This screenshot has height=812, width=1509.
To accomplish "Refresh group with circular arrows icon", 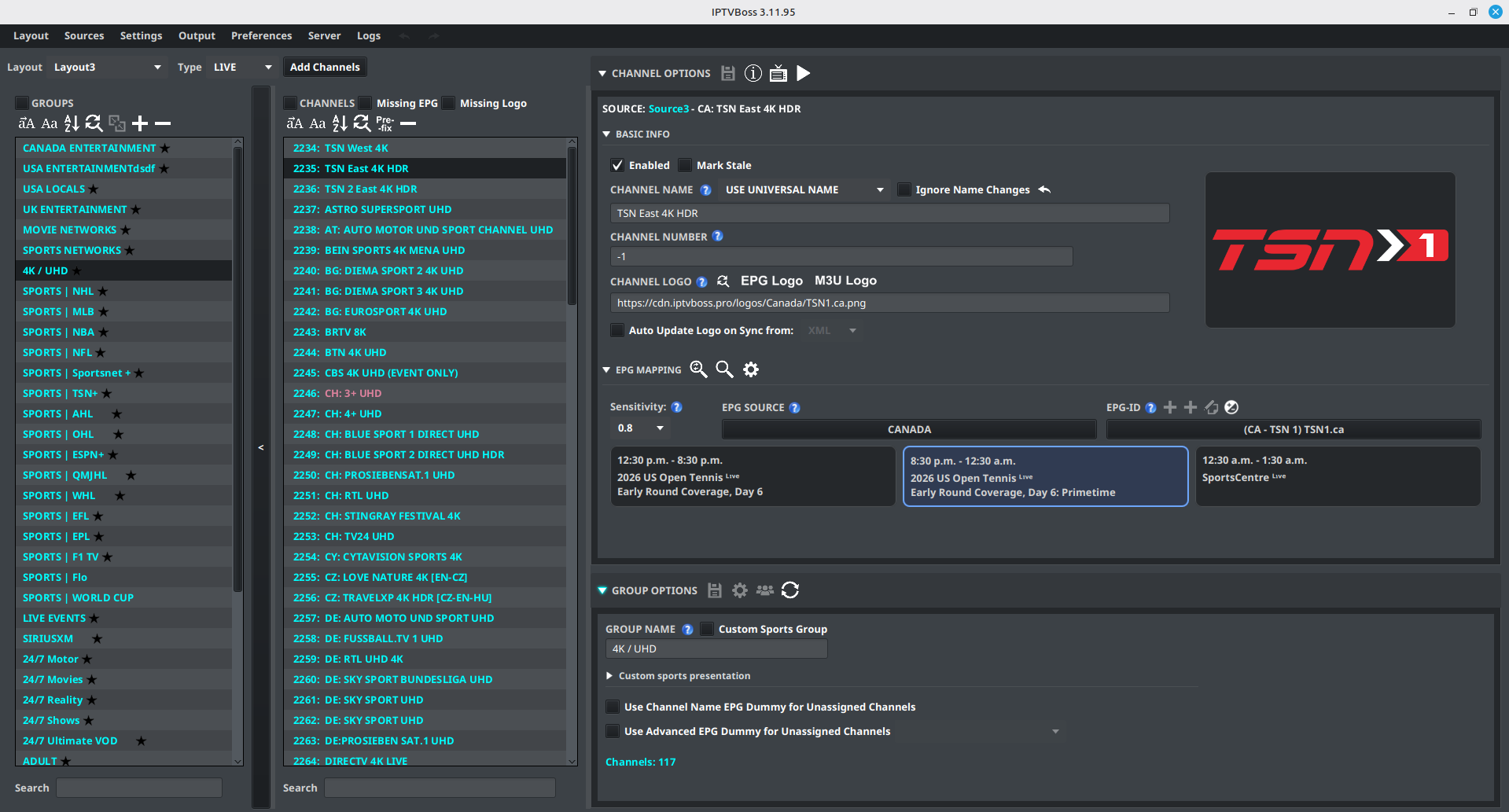I will (x=790, y=590).
